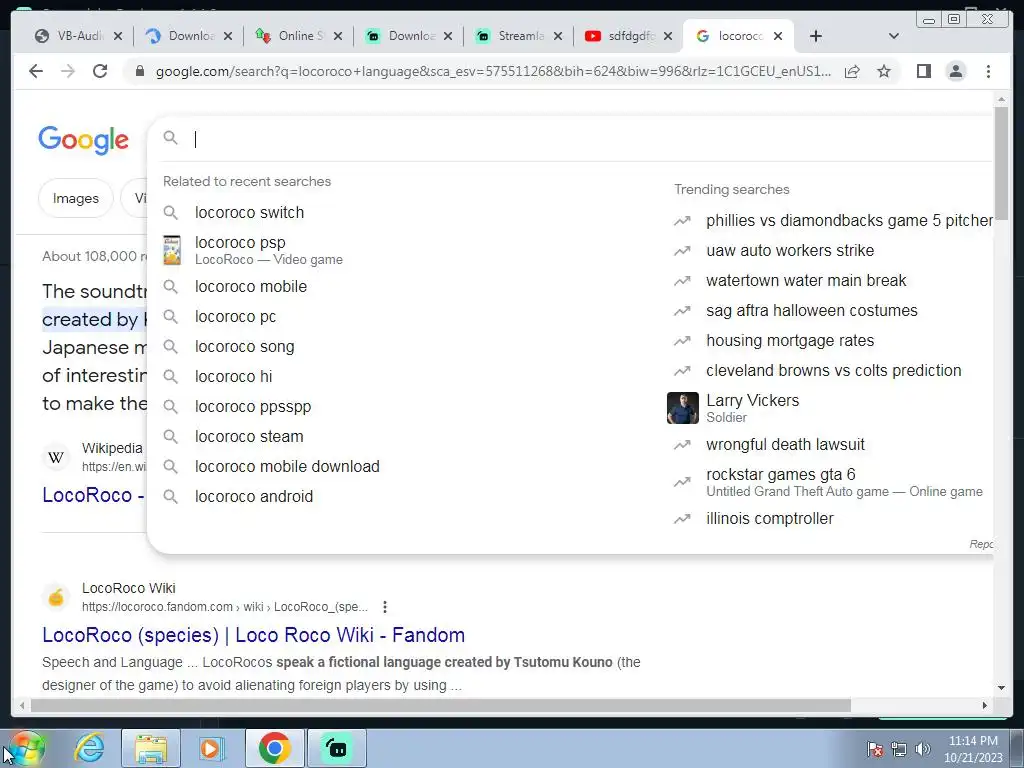Share this page icon in address bar
The image size is (1024, 768).
pos(852,71)
